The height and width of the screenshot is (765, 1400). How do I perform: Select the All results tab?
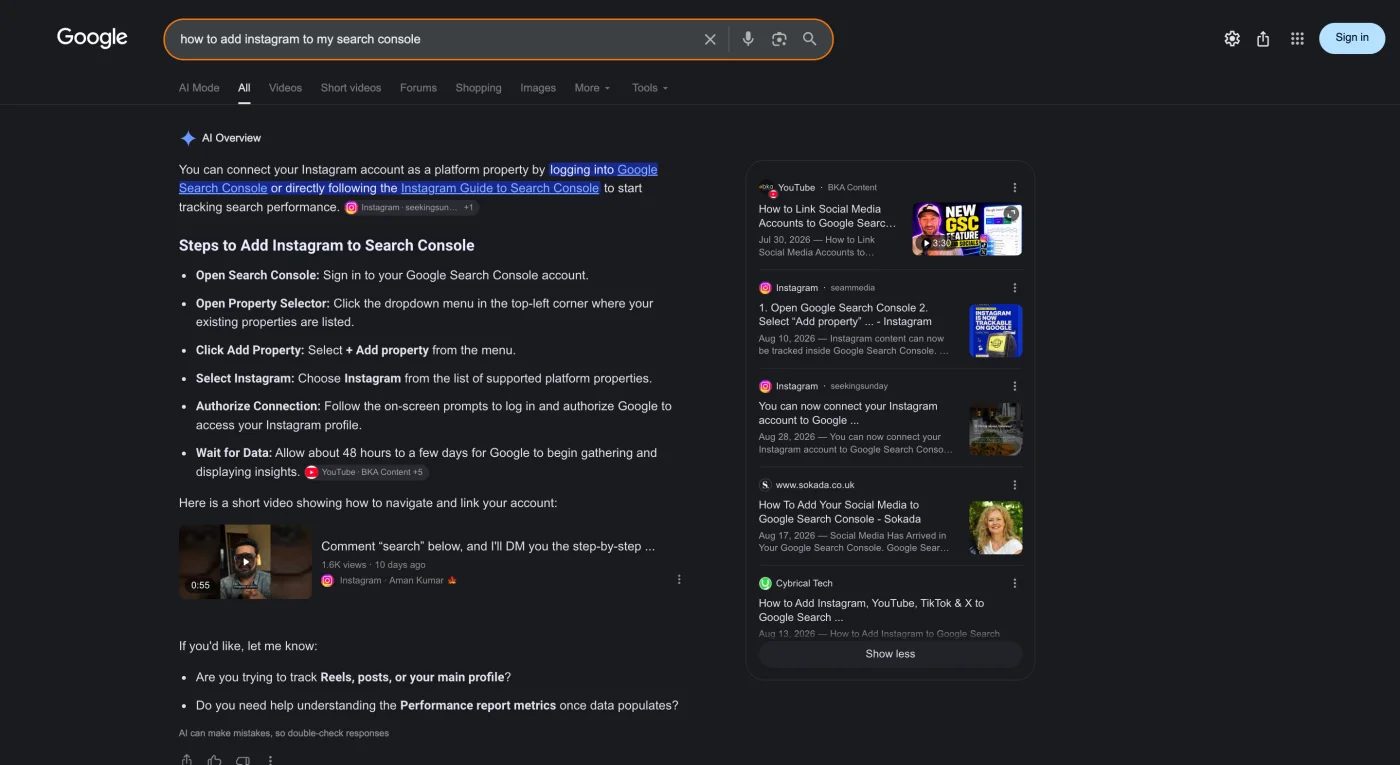click(x=244, y=88)
